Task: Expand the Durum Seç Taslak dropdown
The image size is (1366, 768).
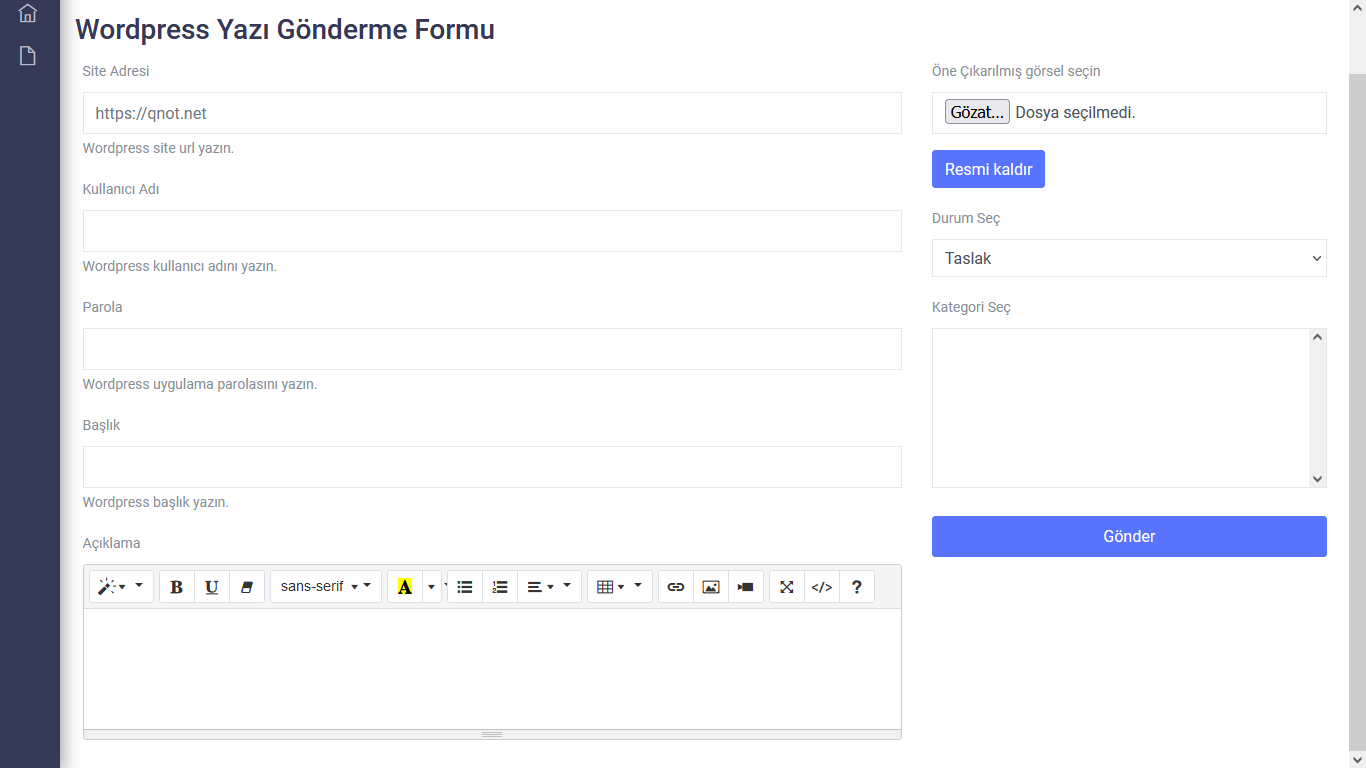Action: point(1129,258)
